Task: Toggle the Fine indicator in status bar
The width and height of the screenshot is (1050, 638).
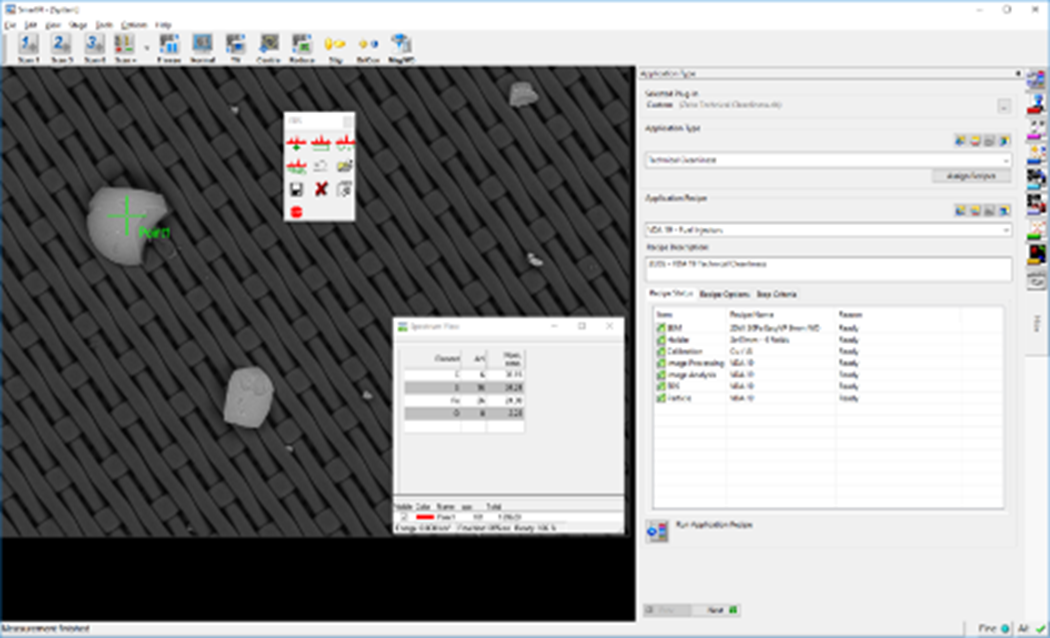Action: click(994, 629)
